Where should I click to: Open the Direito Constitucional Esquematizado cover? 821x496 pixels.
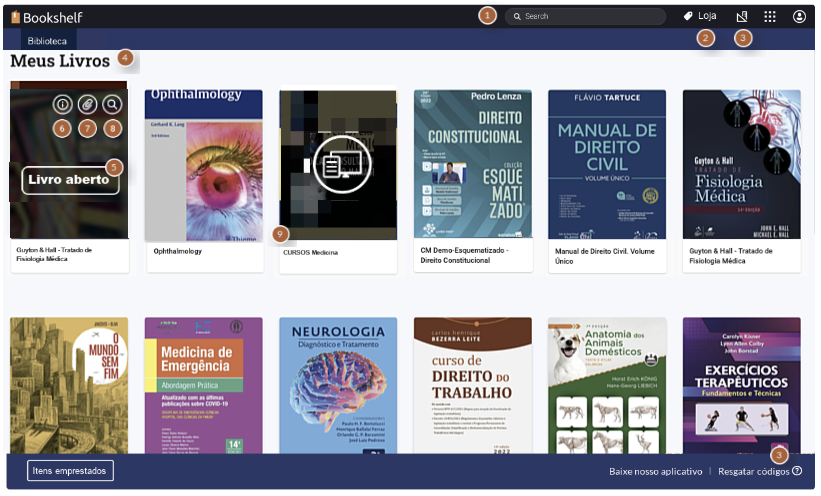coord(473,164)
